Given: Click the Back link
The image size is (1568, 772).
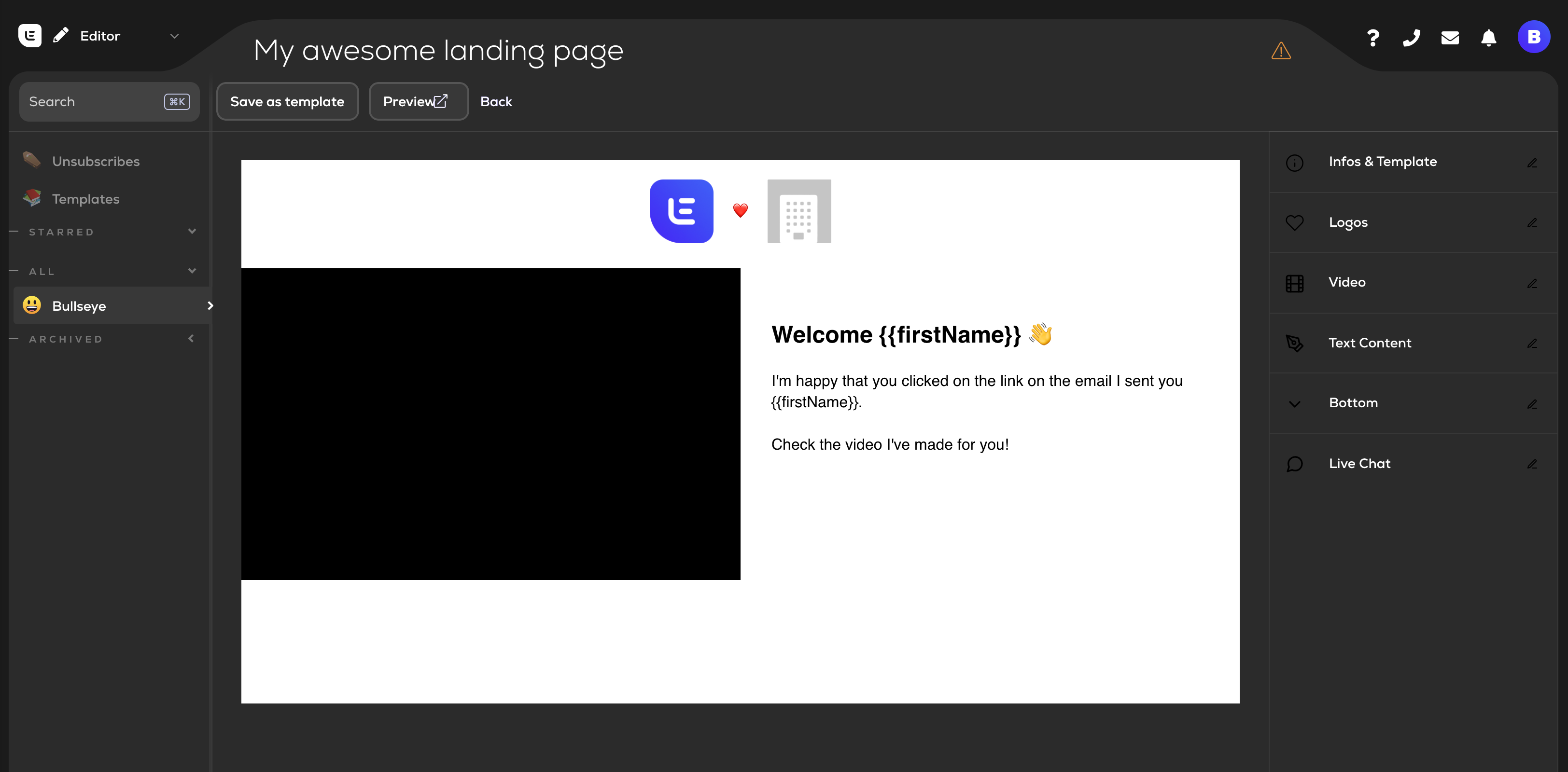Looking at the screenshot, I should point(495,102).
